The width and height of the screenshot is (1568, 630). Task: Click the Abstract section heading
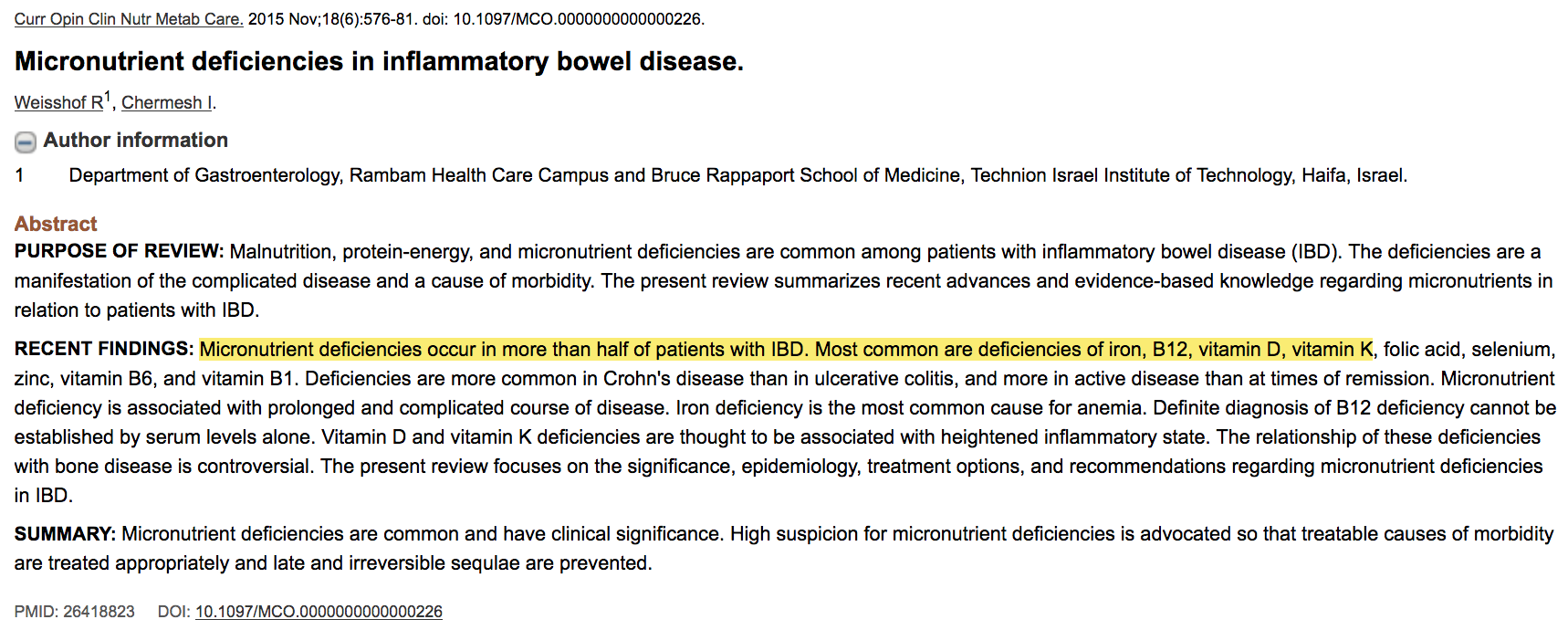[56, 224]
